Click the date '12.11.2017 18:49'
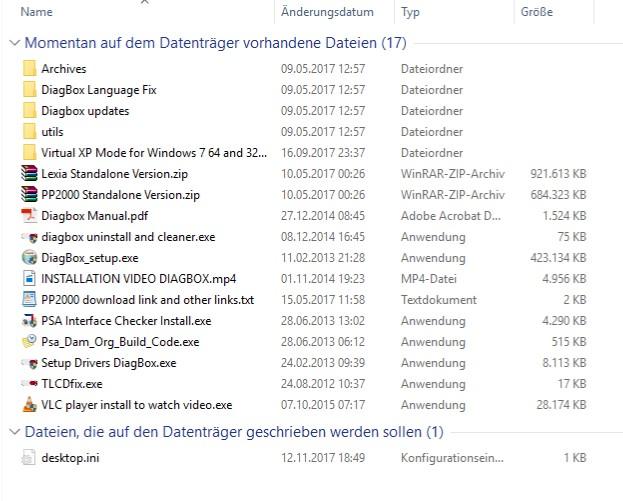The image size is (623, 501). (323, 458)
